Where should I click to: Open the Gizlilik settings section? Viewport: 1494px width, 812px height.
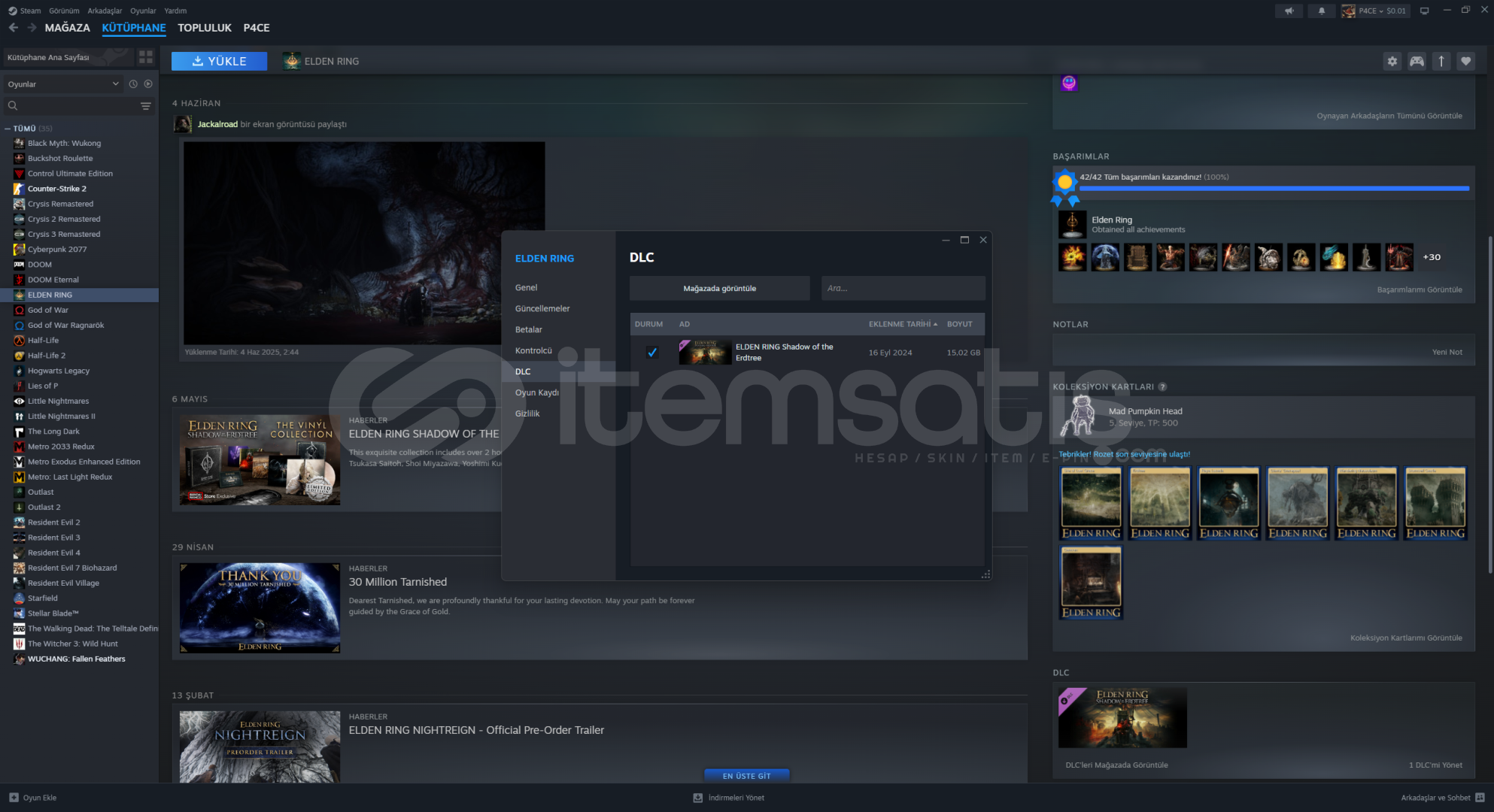click(527, 414)
